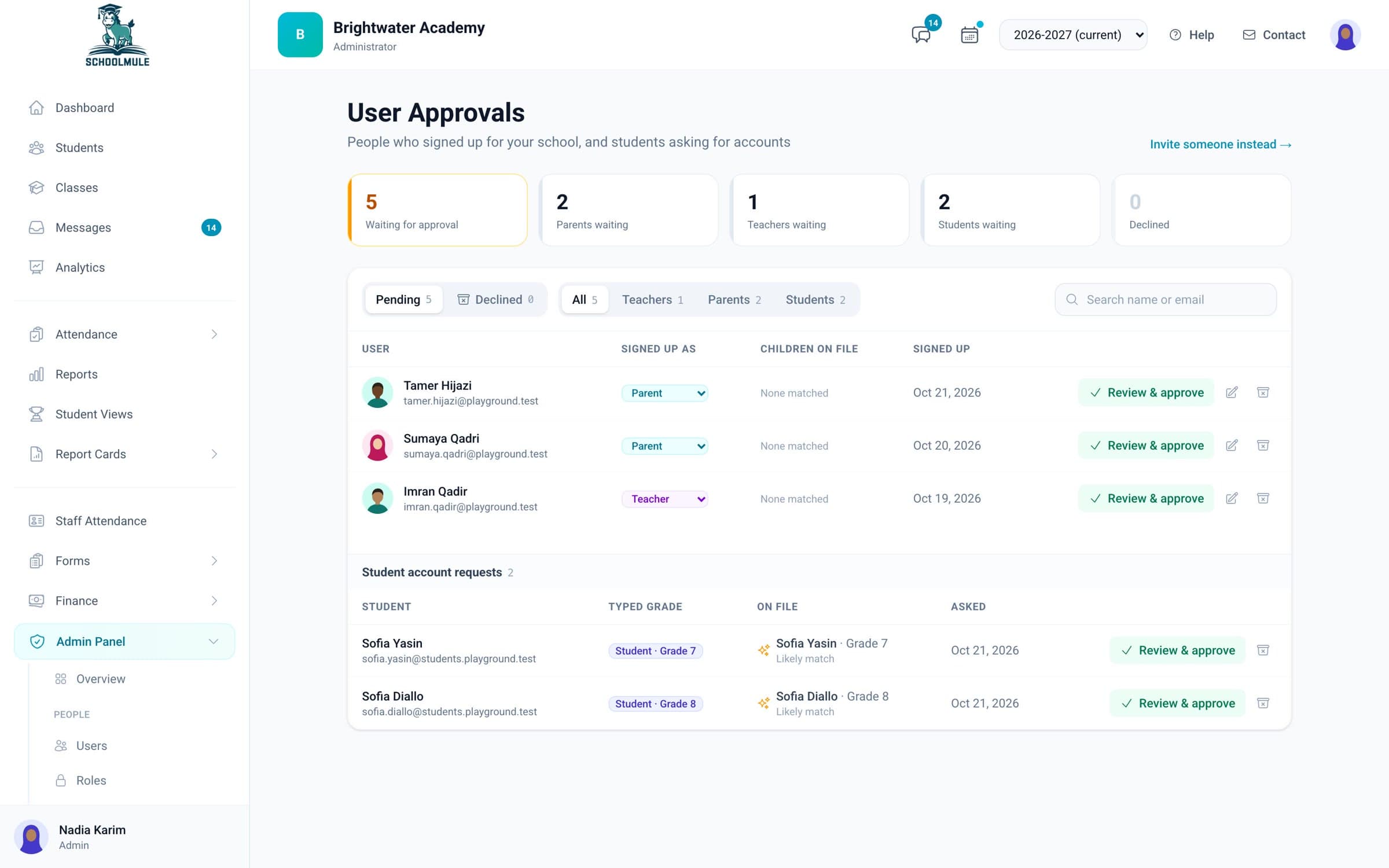Click the Search name or email field
This screenshot has height=868, width=1389.
click(1166, 299)
